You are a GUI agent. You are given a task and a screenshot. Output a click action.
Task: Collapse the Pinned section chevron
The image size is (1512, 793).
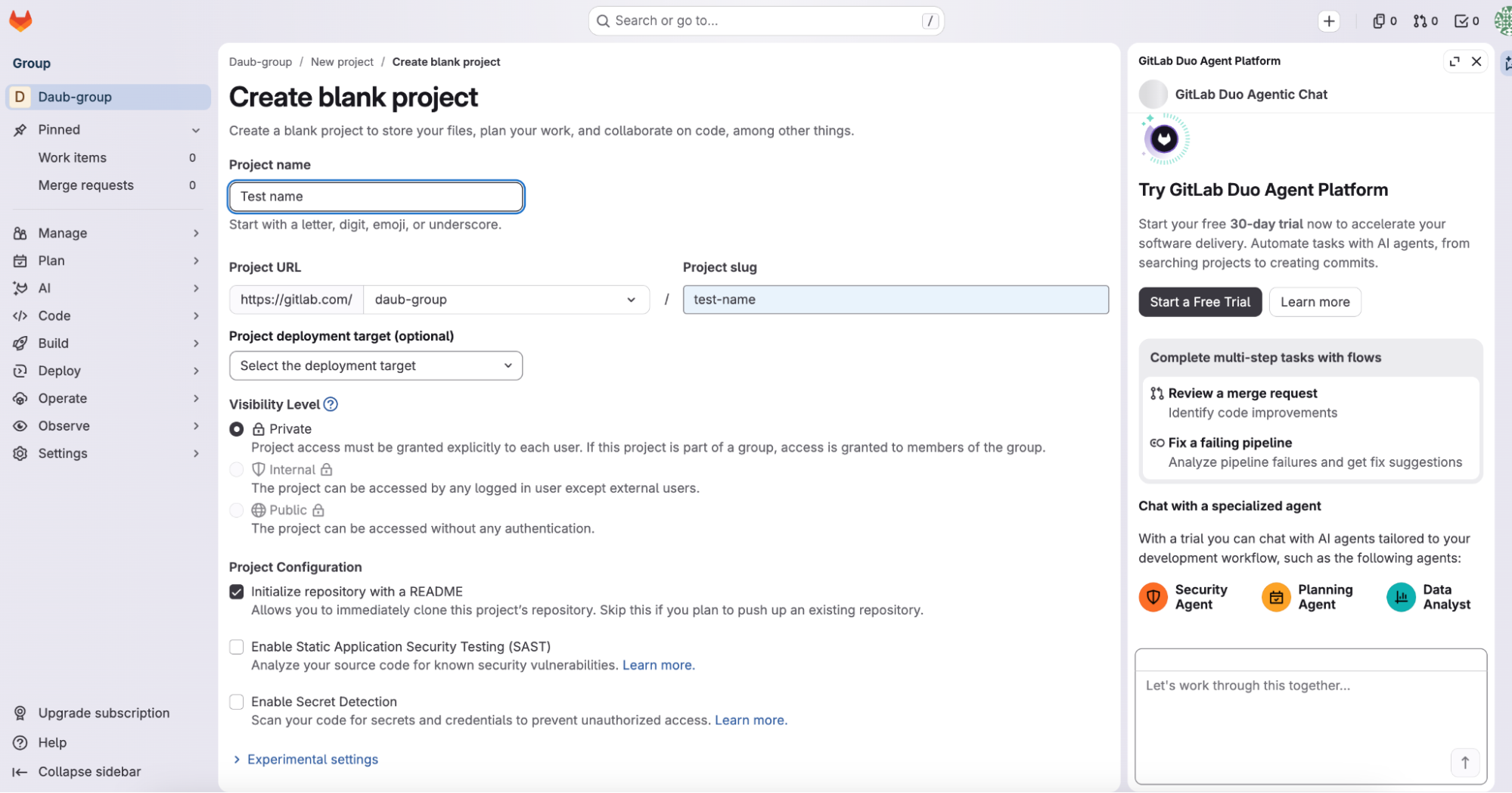pos(196,130)
